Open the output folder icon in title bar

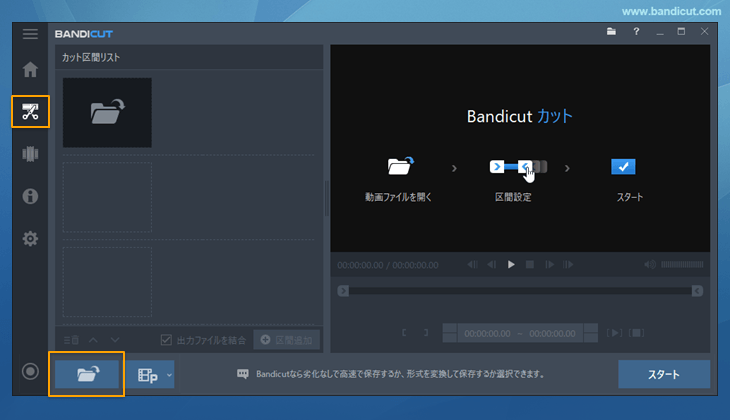pos(611,32)
